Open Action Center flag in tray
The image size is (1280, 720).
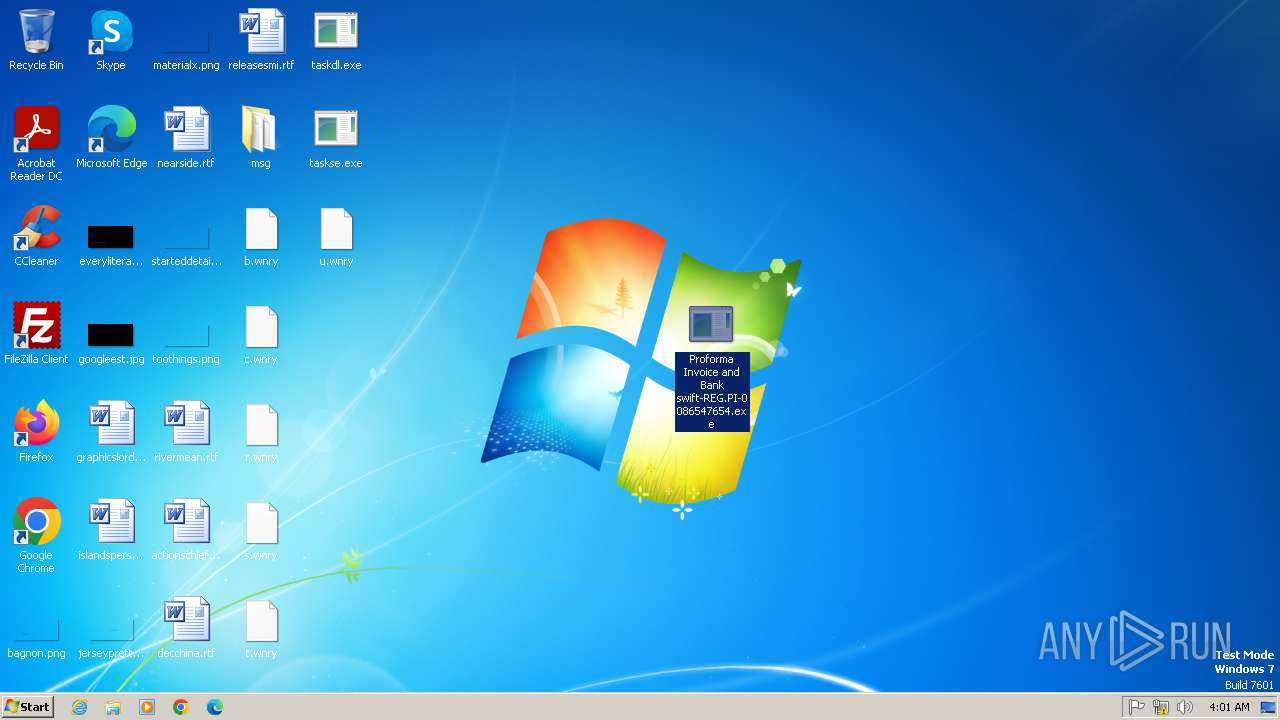(x=1137, y=707)
